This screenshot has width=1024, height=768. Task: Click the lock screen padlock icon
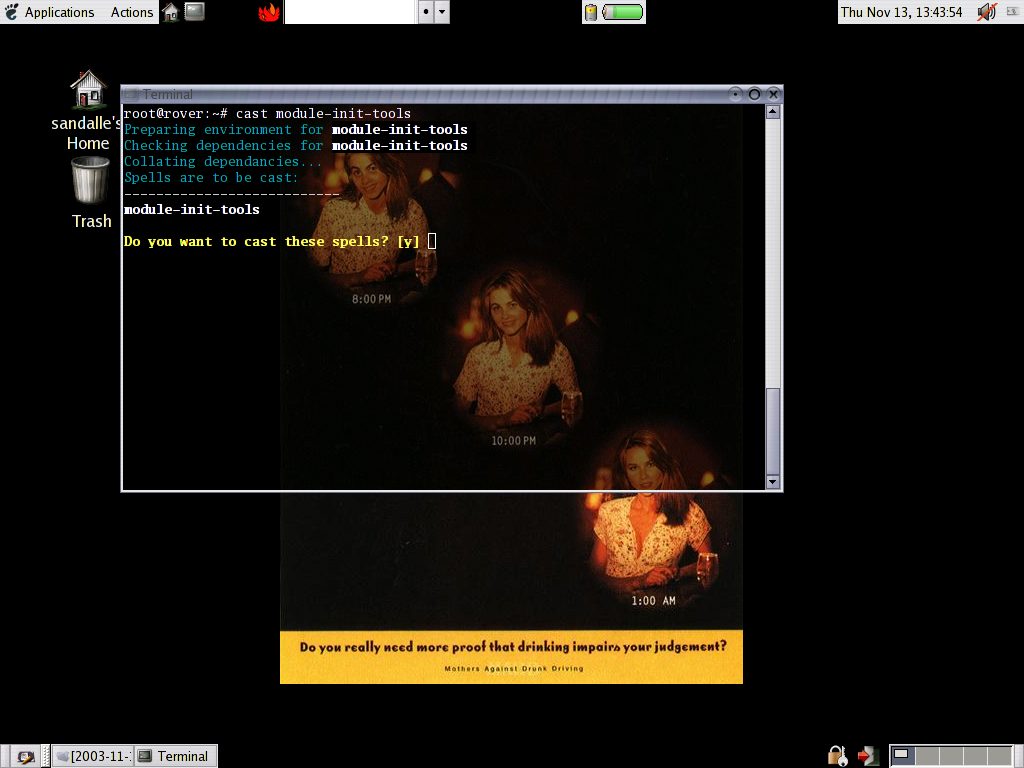[x=837, y=755]
